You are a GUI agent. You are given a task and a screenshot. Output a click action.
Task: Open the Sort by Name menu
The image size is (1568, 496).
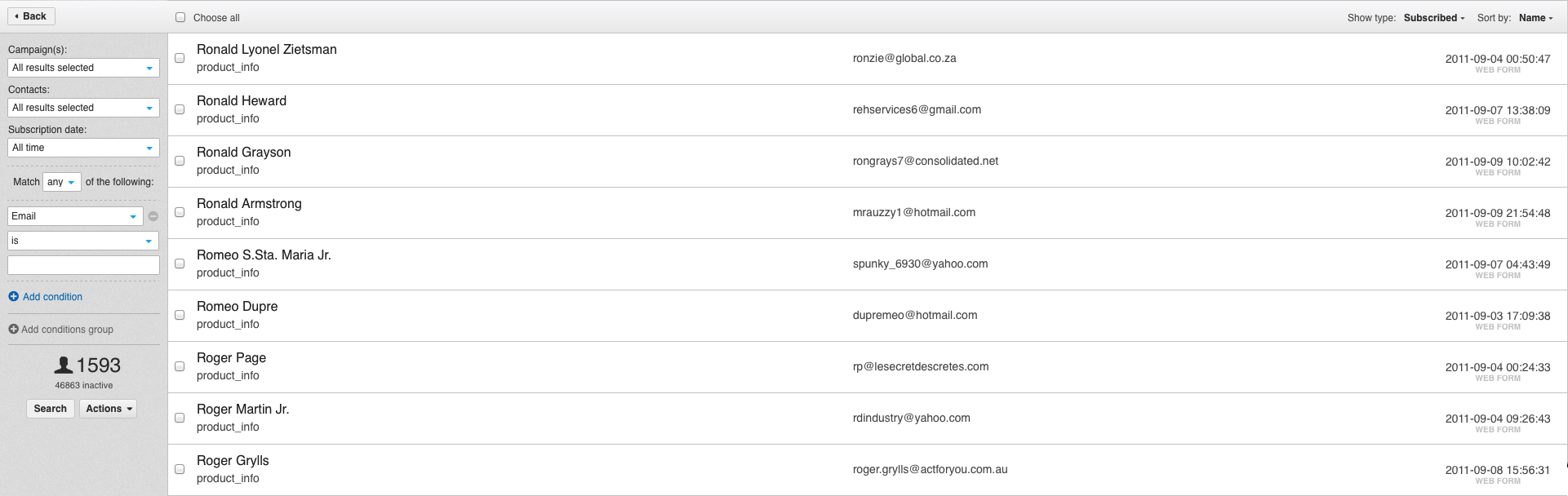point(1535,18)
